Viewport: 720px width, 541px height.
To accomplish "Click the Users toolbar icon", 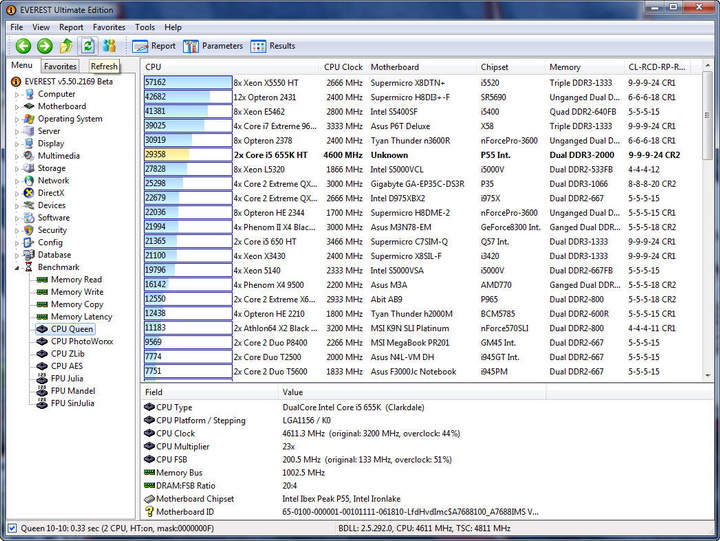I will [109, 46].
